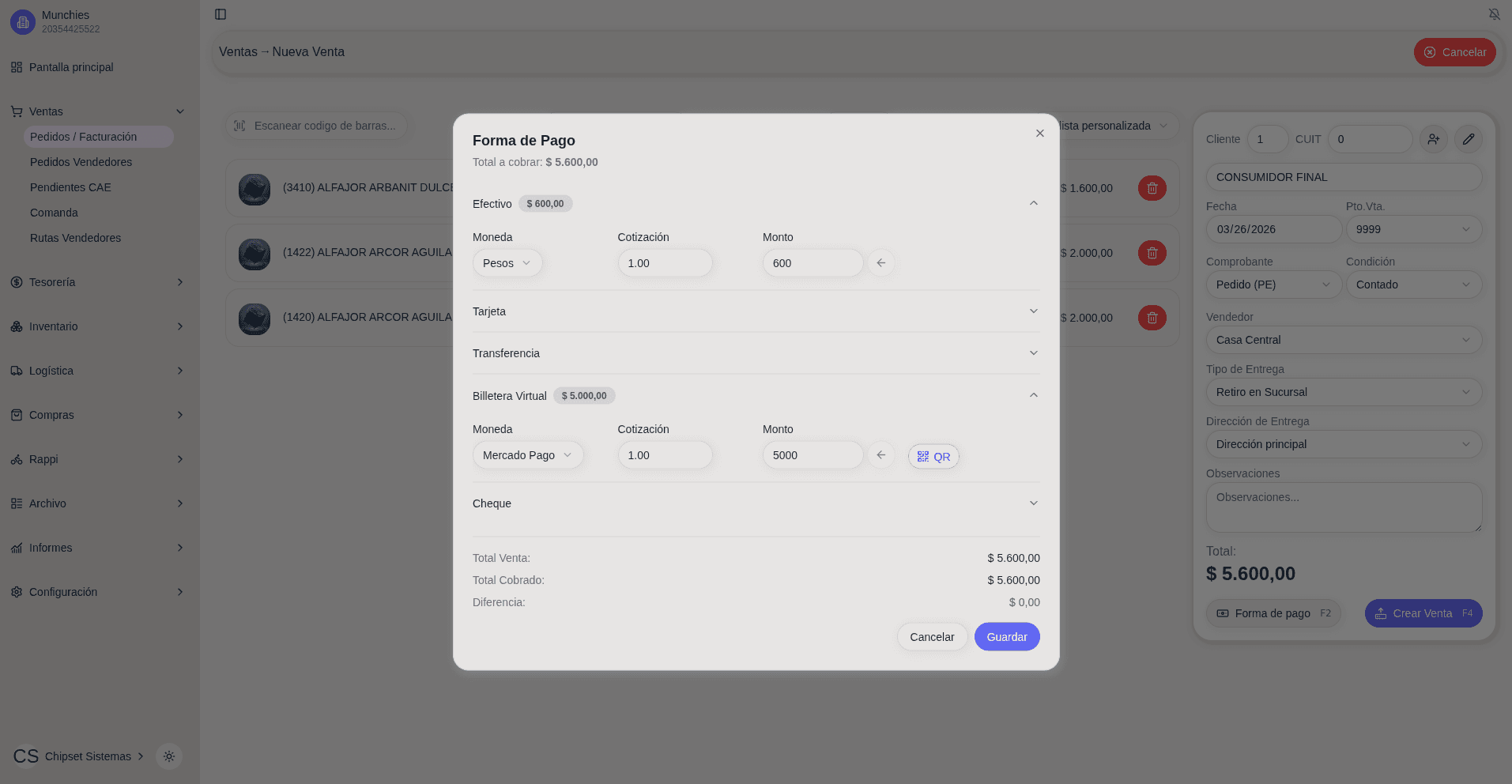This screenshot has width=1512, height=784.
Task: Click the QR code button for Billetera Virtual
Action: (933, 457)
